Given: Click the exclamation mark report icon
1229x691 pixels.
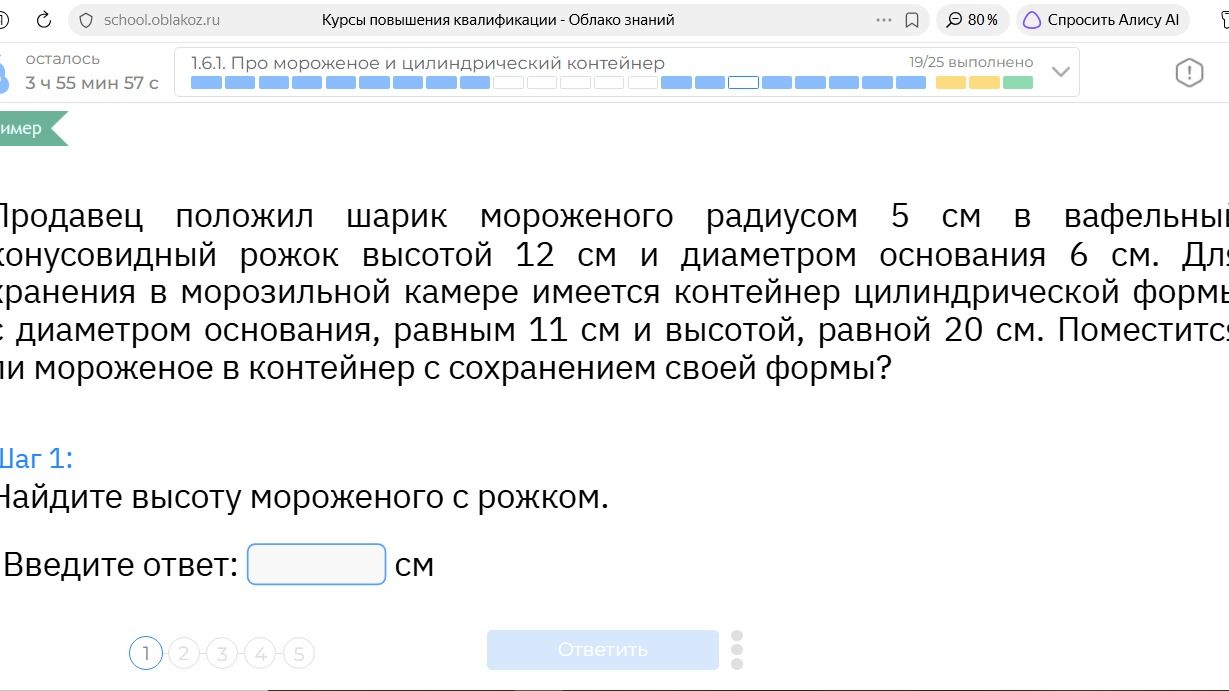Looking at the screenshot, I should coord(1189,72).
